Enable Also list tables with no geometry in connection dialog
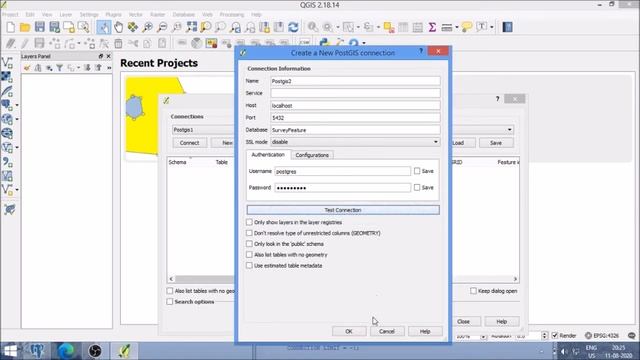The image size is (640, 360). pos(249,254)
